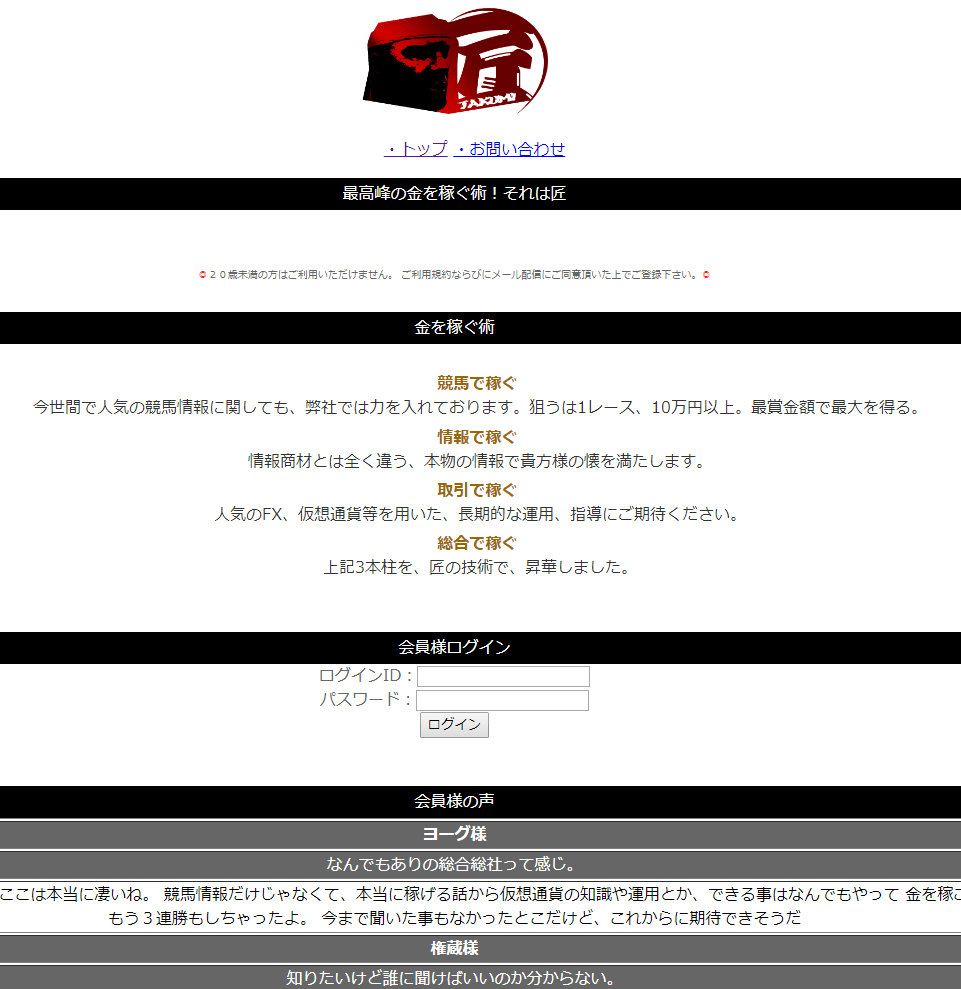961x989 pixels.
Task: Select the 情報商材とは全く違う description line
Action: 477,461
